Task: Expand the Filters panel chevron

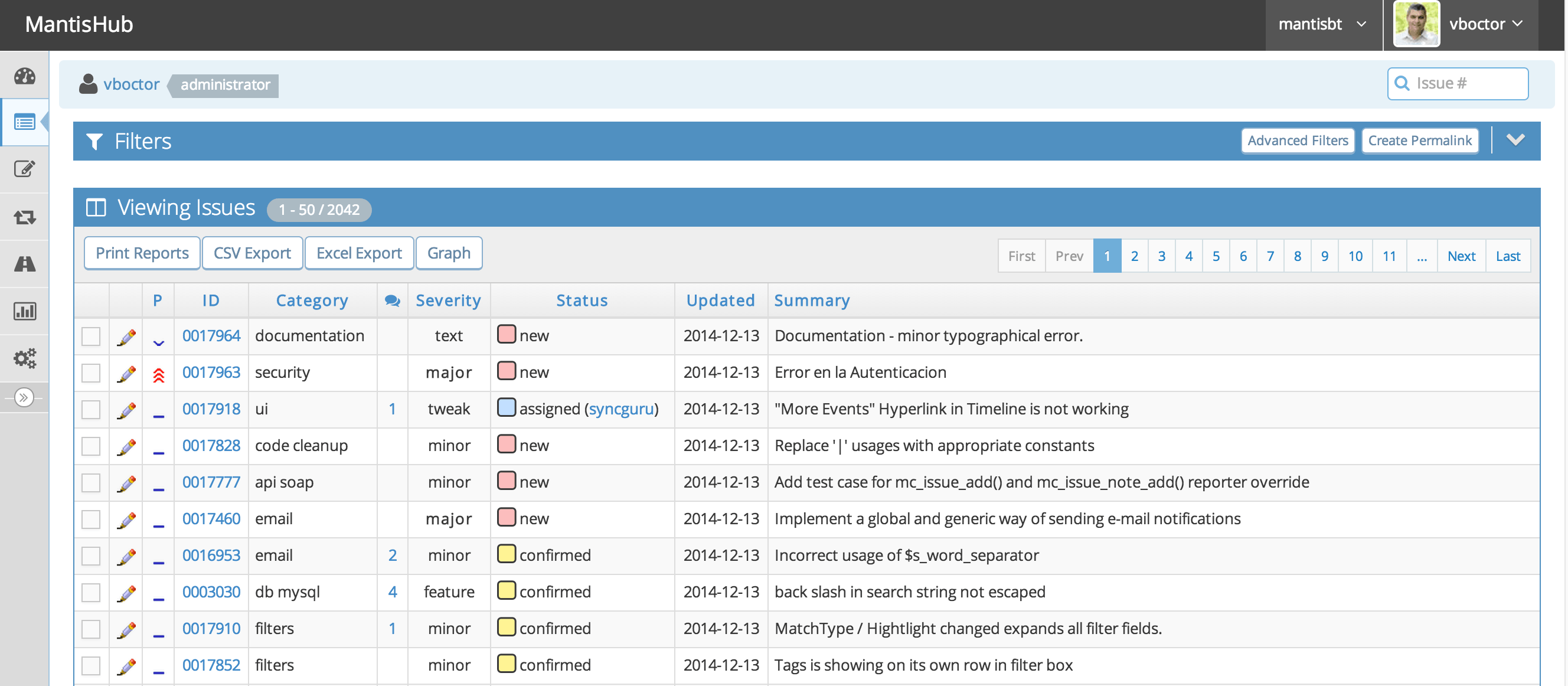Action: pyautogui.click(x=1515, y=140)
